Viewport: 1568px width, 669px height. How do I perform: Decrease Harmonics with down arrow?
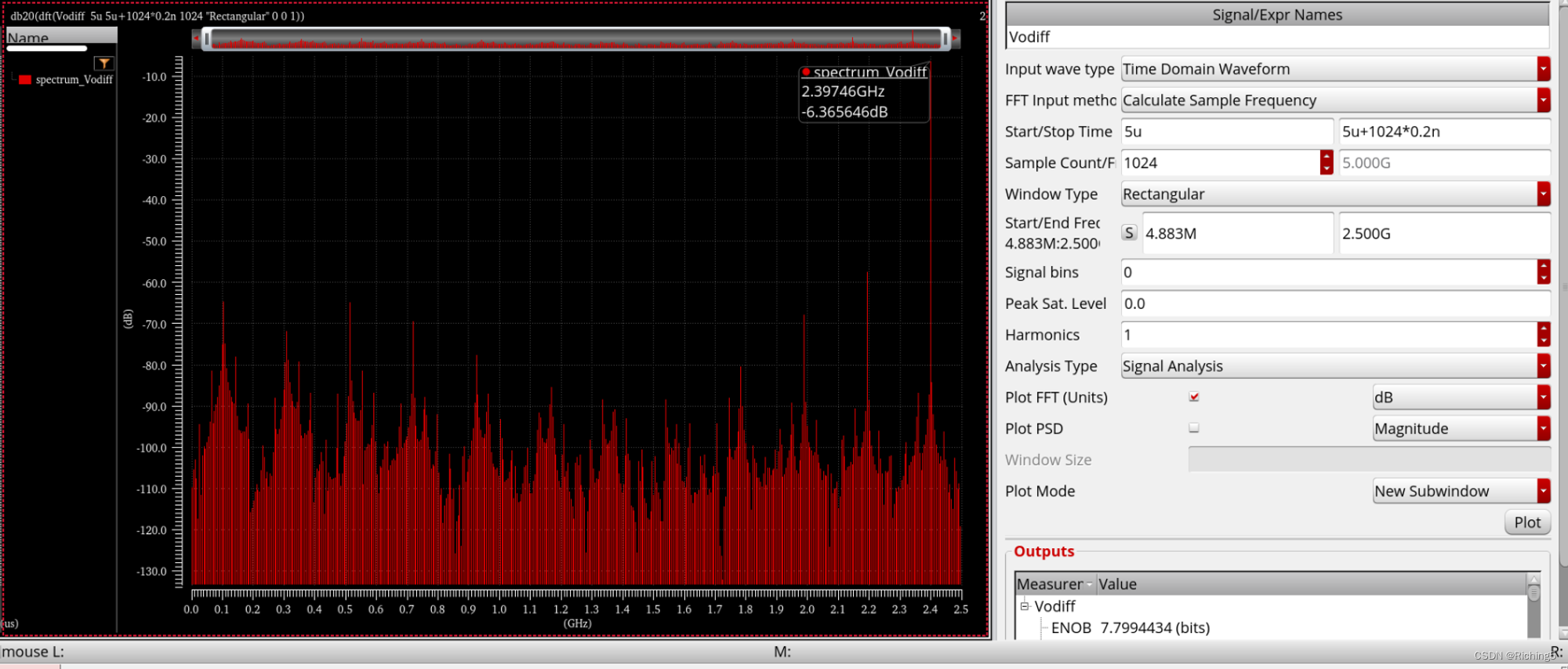point(1544,341)
